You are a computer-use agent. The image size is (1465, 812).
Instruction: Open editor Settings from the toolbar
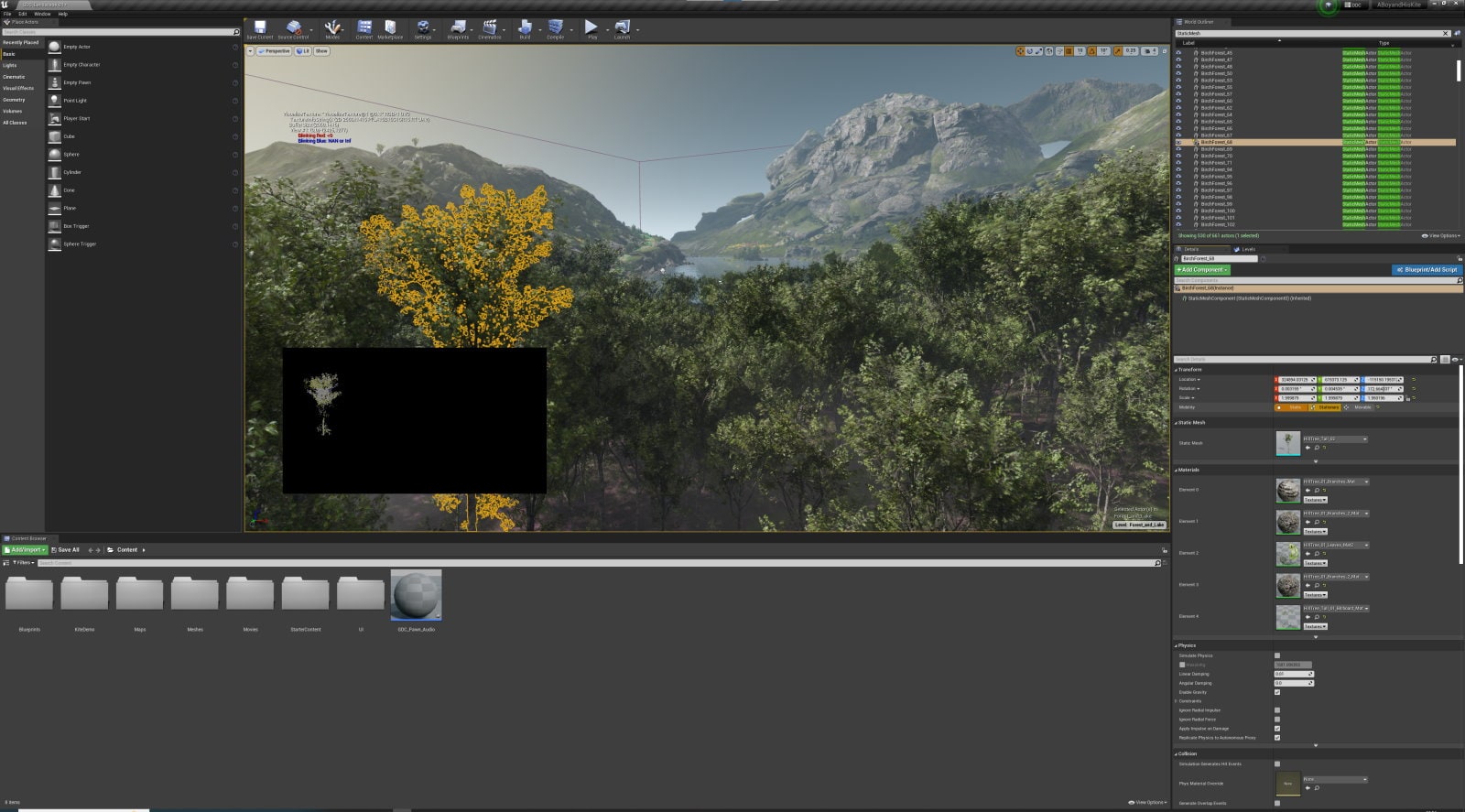pyautogui.click(x=422, y=29)
